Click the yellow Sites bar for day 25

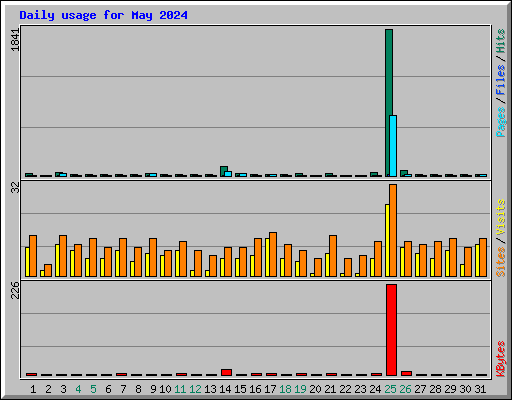[x=387, y=240]
